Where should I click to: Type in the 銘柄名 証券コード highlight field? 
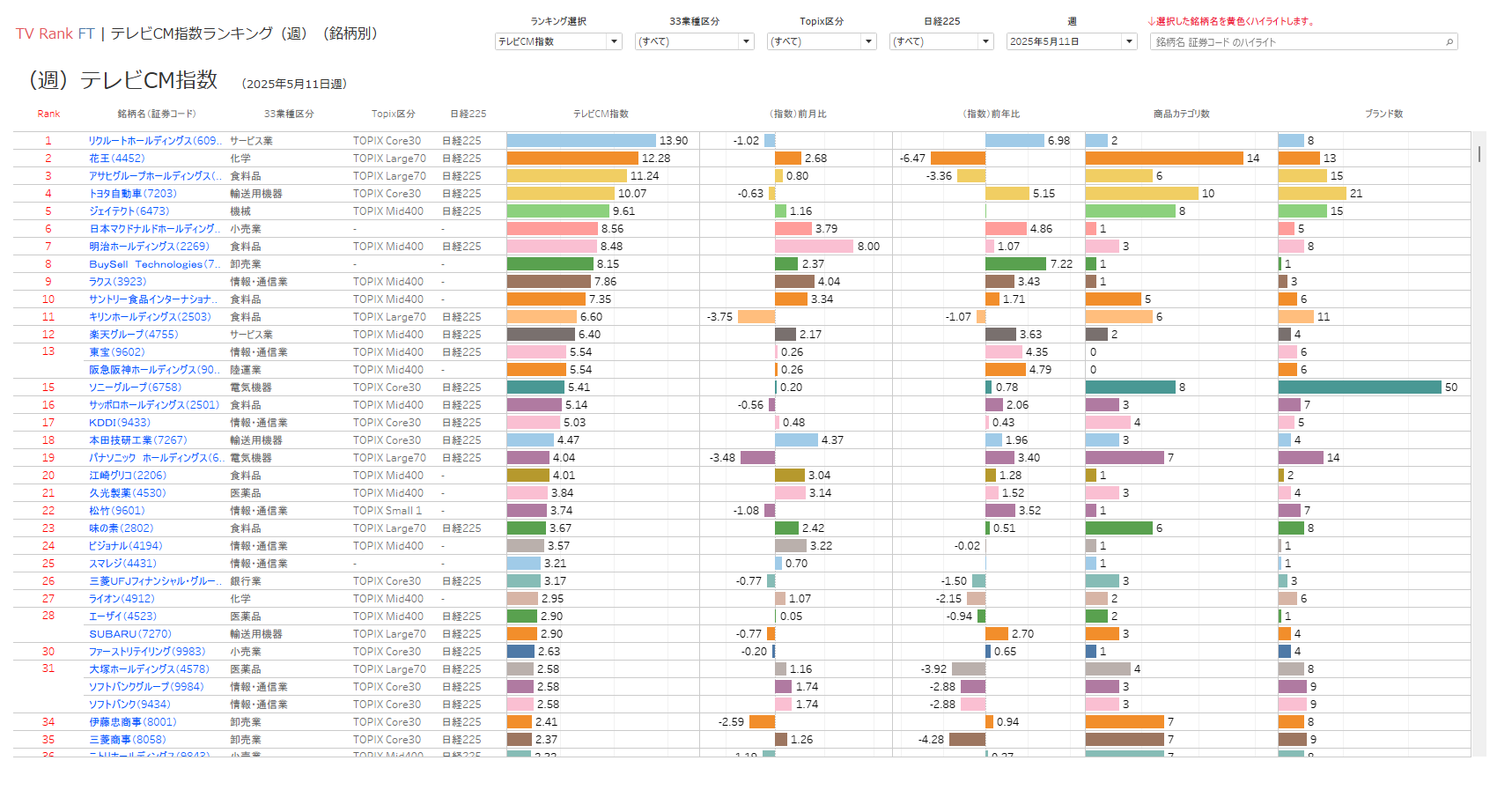(1294, 41)
